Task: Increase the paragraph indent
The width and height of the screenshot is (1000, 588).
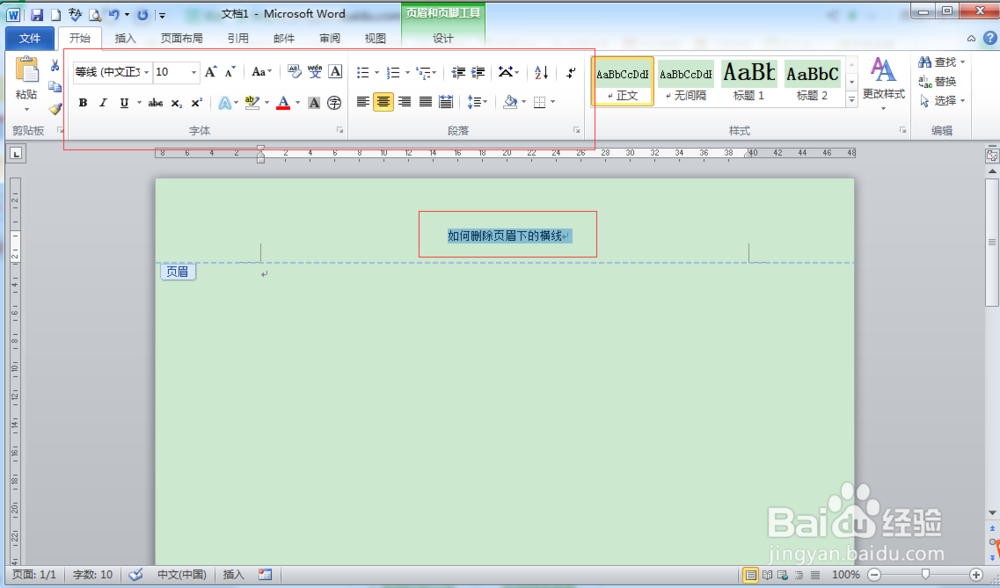Action: click(x=478, y=72)
